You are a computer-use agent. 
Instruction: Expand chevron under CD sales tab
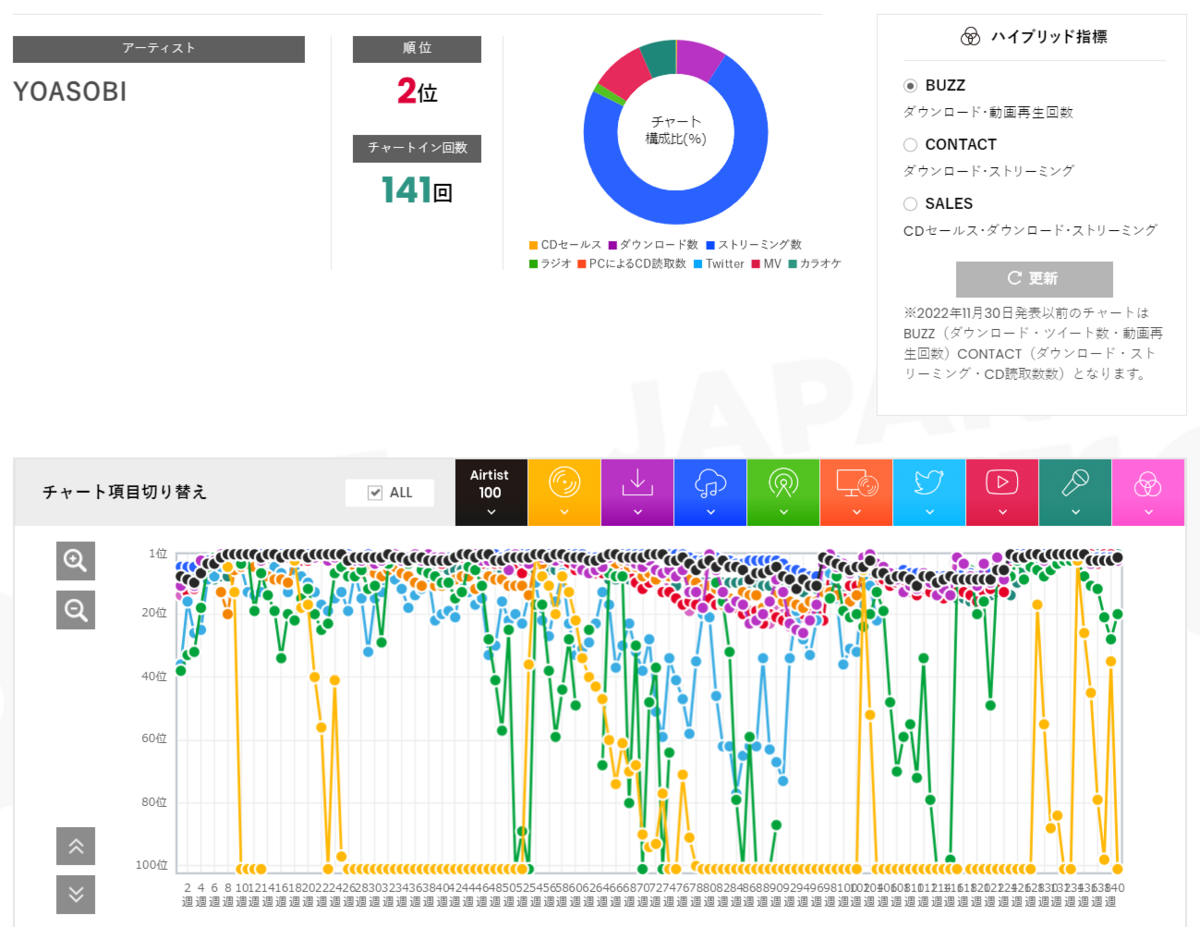[564, 512]
